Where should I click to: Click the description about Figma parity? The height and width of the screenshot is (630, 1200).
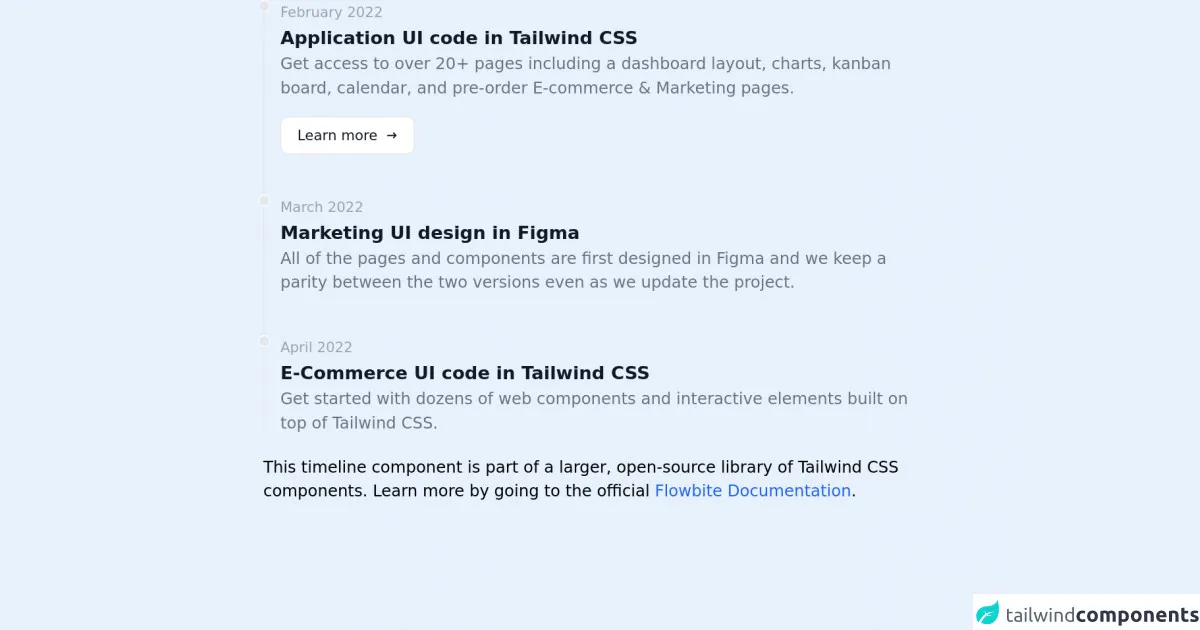(583, 270)
